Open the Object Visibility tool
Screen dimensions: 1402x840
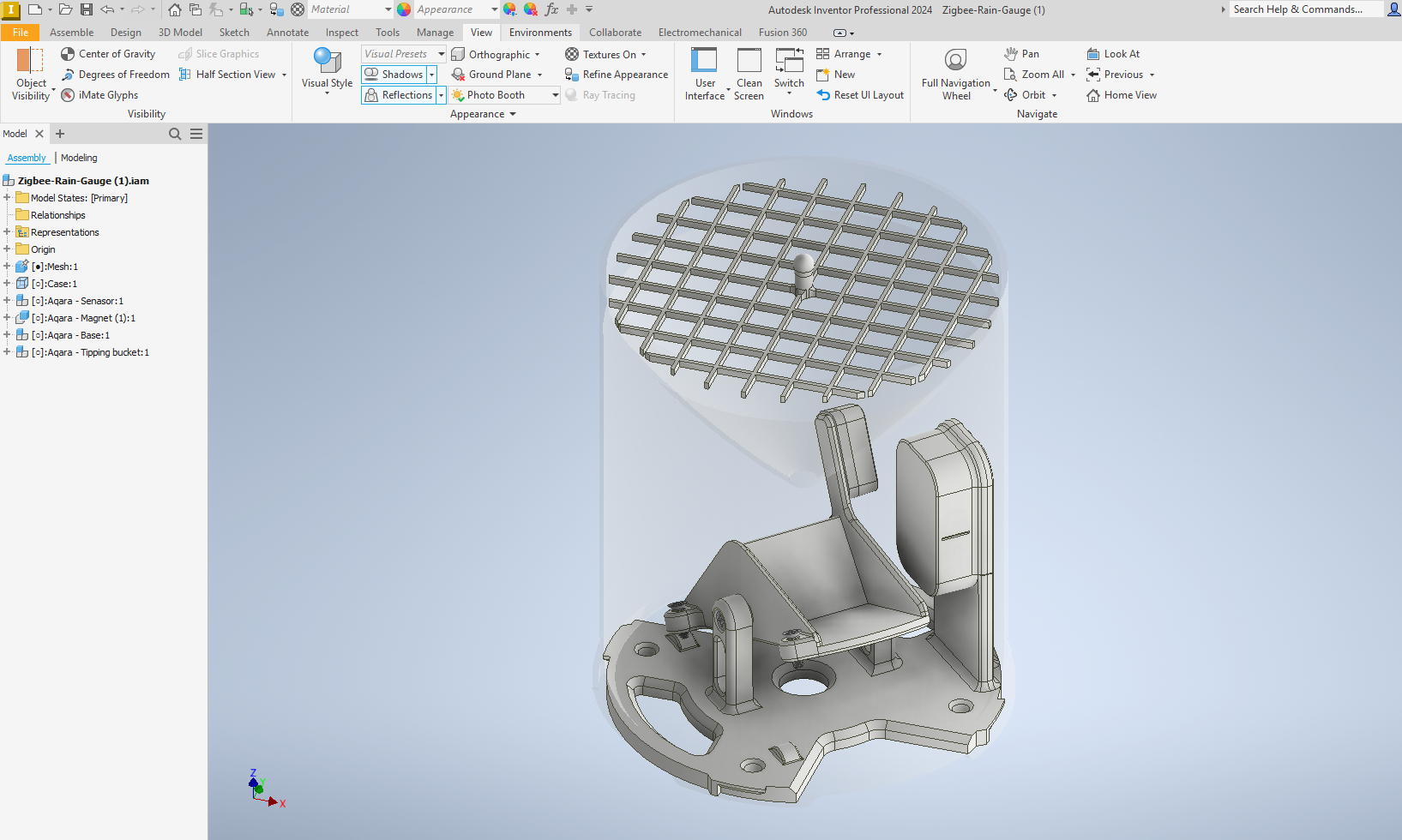coord(31,74)
